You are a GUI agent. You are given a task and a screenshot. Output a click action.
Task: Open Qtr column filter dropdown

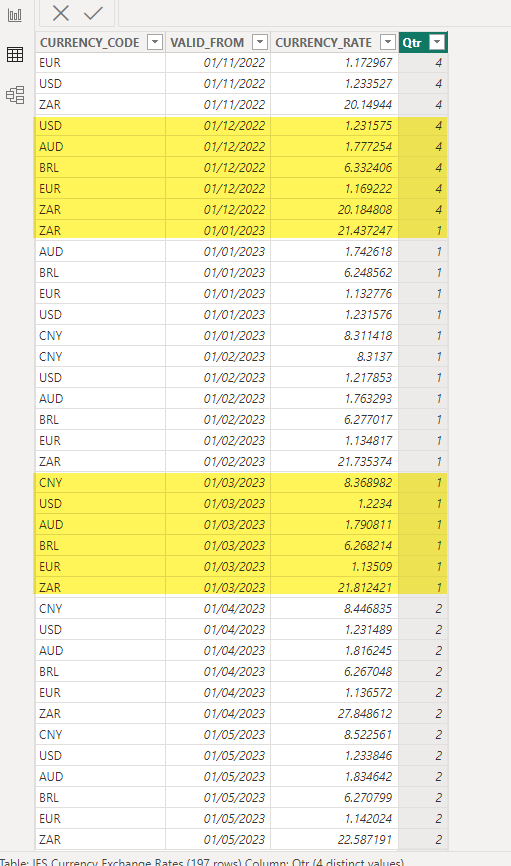438,42
